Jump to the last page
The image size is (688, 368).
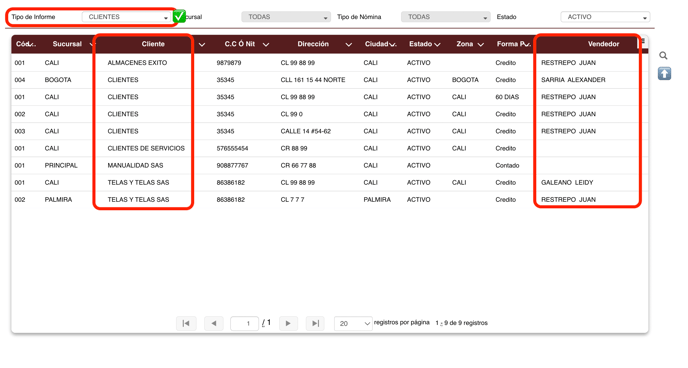315,323
